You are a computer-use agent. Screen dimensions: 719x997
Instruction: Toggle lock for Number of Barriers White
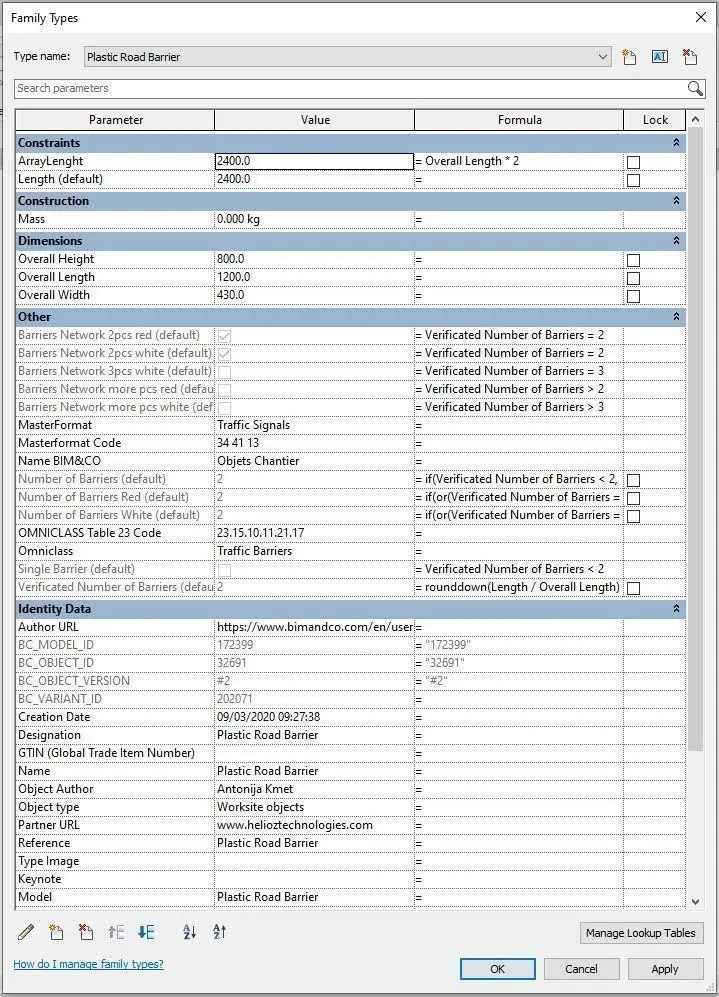click(633, 516)
